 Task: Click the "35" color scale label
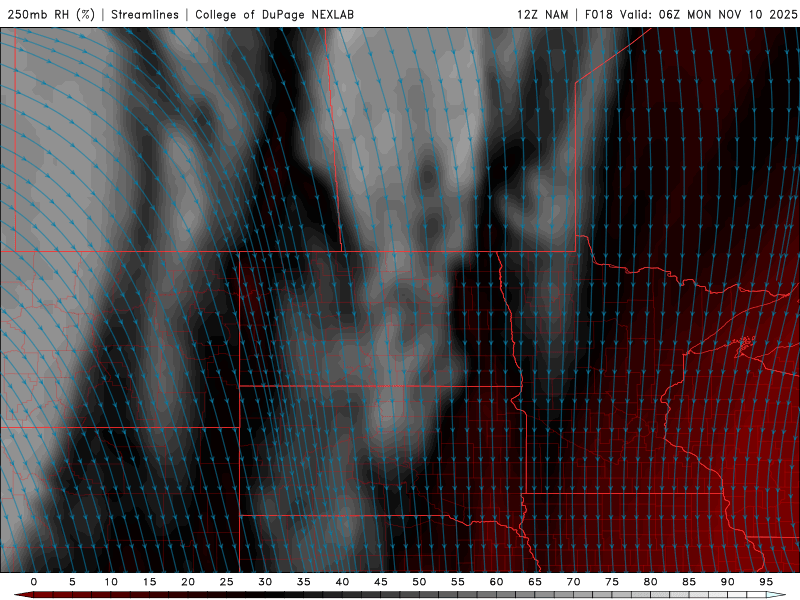[304, 582]
